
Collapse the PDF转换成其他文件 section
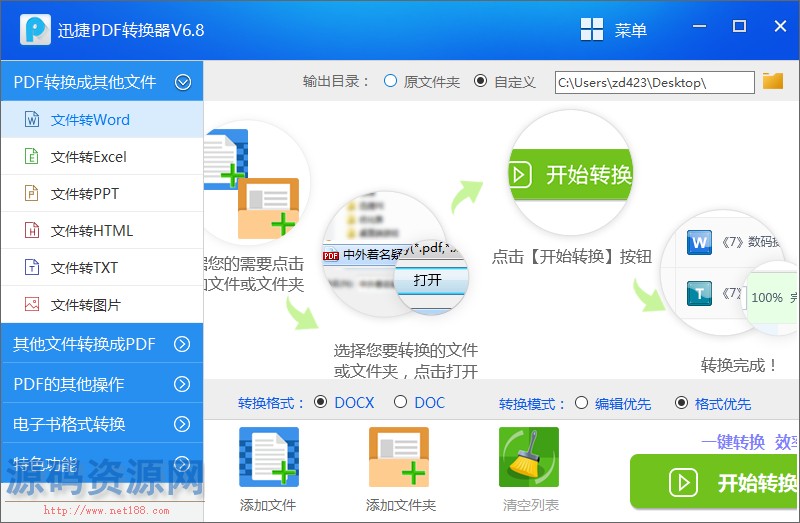pyautogui.click(x=183, y=82)
